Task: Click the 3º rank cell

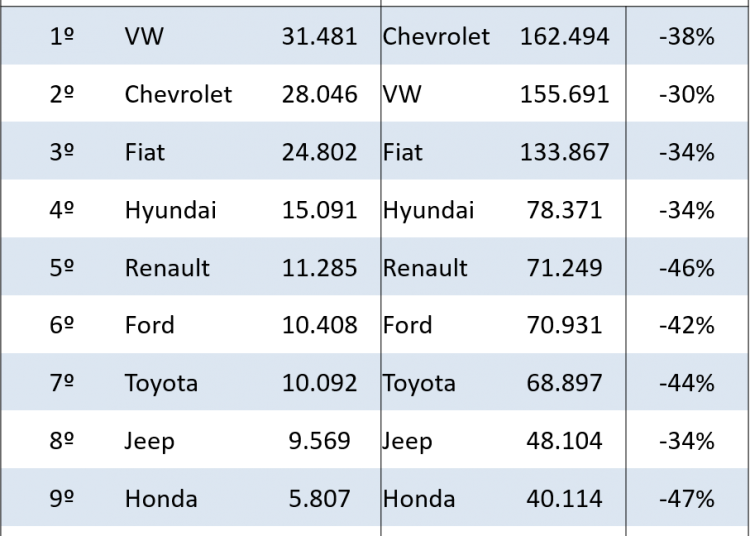Action: pos(62,153)
